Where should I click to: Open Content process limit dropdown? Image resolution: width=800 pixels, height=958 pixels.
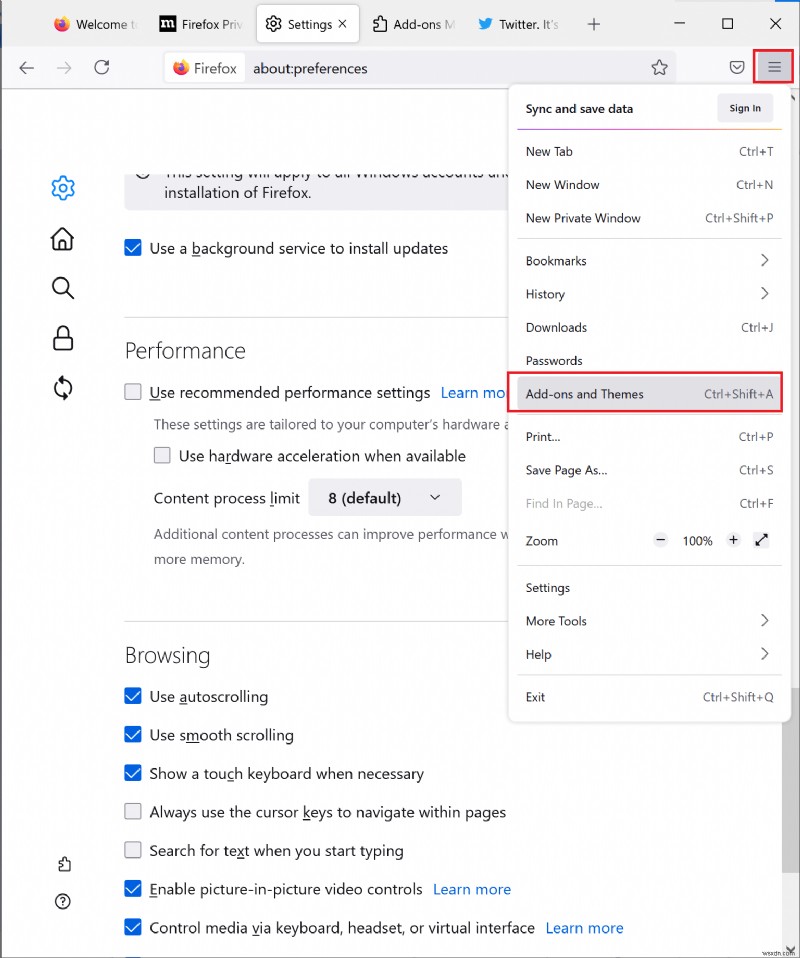(385, 497)
